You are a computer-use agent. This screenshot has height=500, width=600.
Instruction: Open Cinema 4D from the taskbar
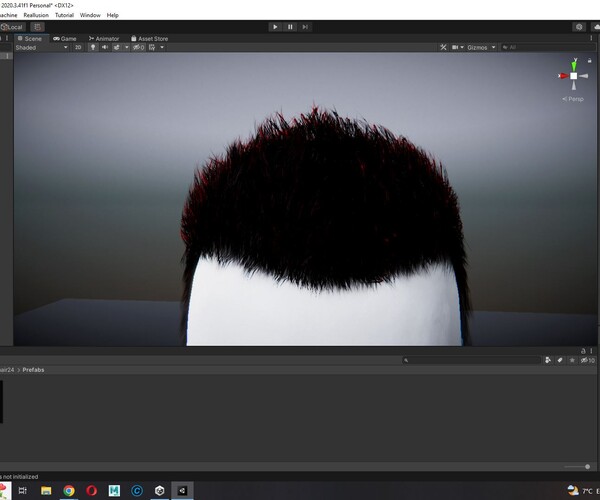click(x=137, y=490)
